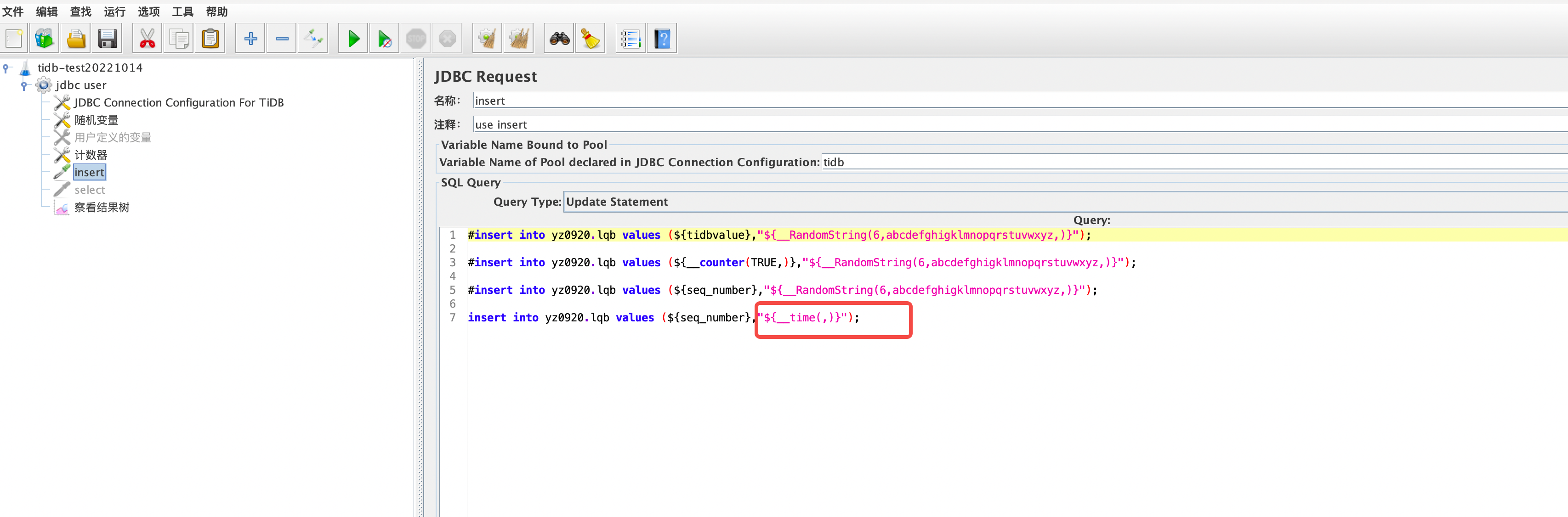Click query line 7 with __time function
The image size is (1568, 517).
coord(664,317)
